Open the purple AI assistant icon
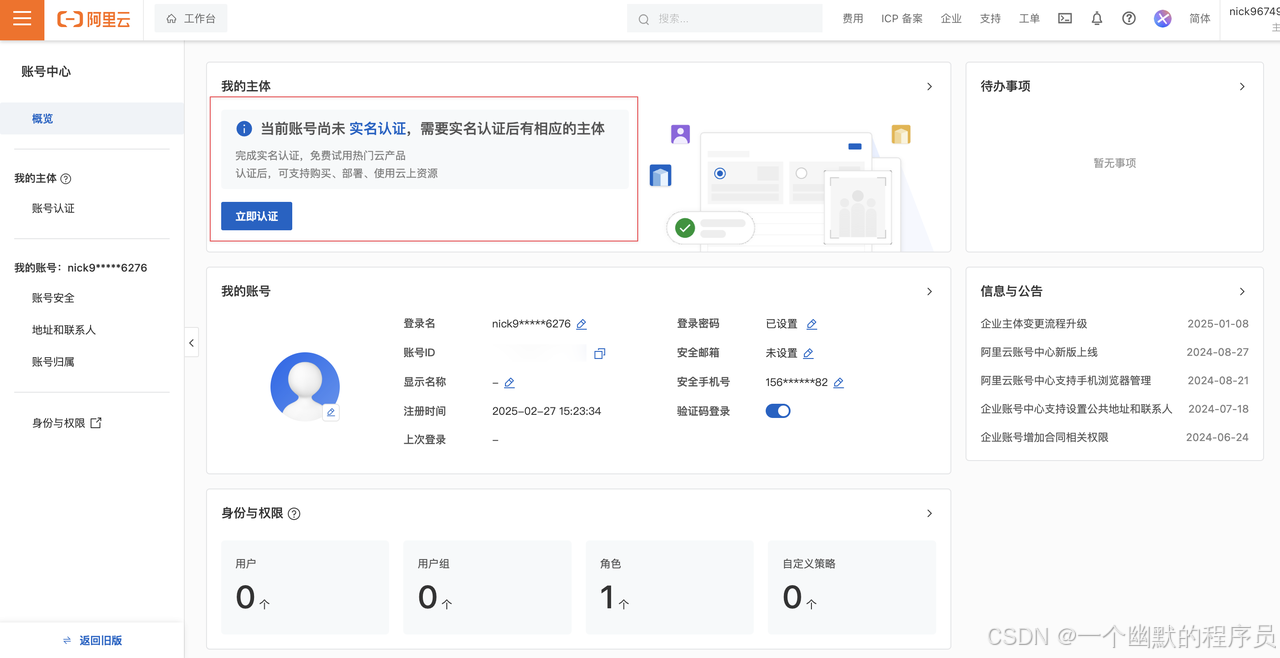The height and width of the screenshot is (658, 1280). point(1162,19)
